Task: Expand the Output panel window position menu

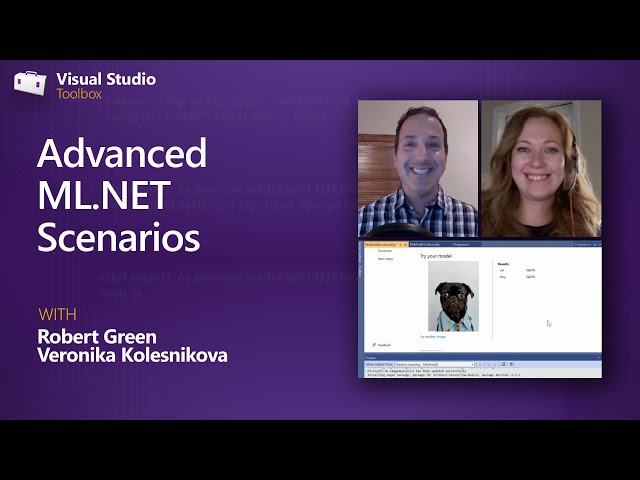Action: [599, 358]
